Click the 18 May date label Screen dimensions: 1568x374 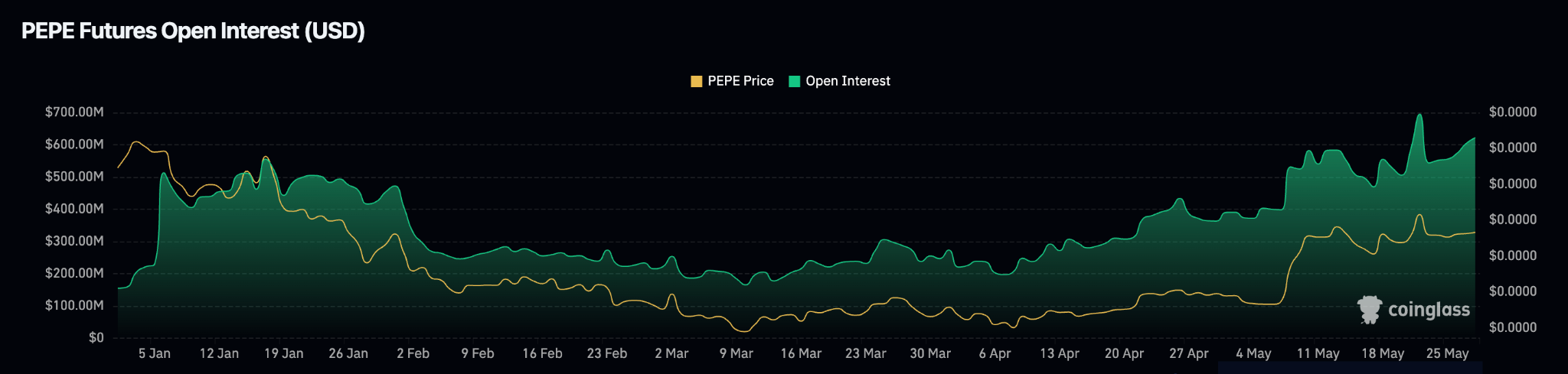click(x=1383, y=353)
